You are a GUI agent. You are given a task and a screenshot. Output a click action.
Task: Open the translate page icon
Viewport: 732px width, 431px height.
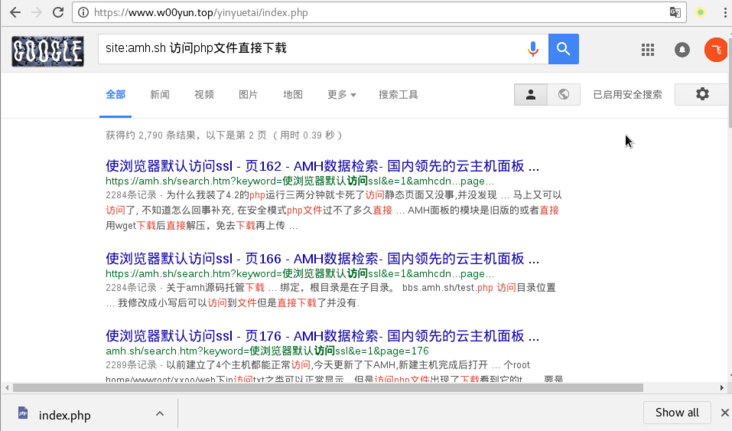pos(675,13)
